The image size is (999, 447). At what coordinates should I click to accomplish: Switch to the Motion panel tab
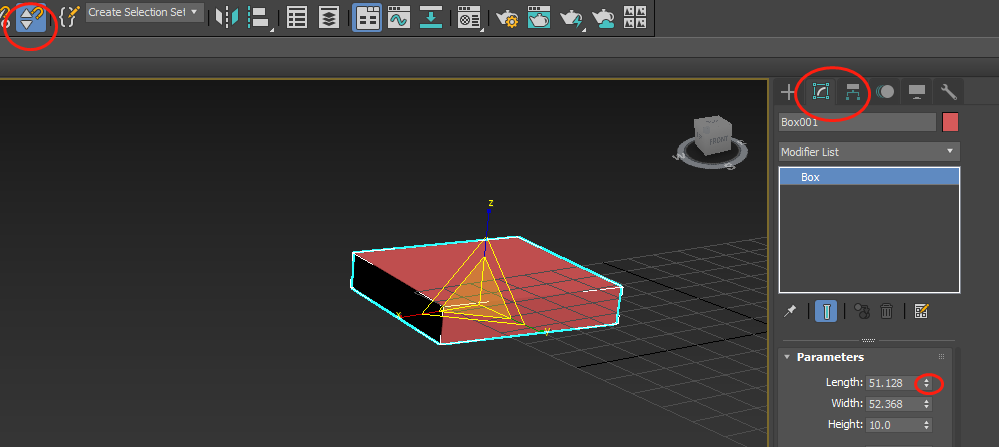[x=884, y=92]
